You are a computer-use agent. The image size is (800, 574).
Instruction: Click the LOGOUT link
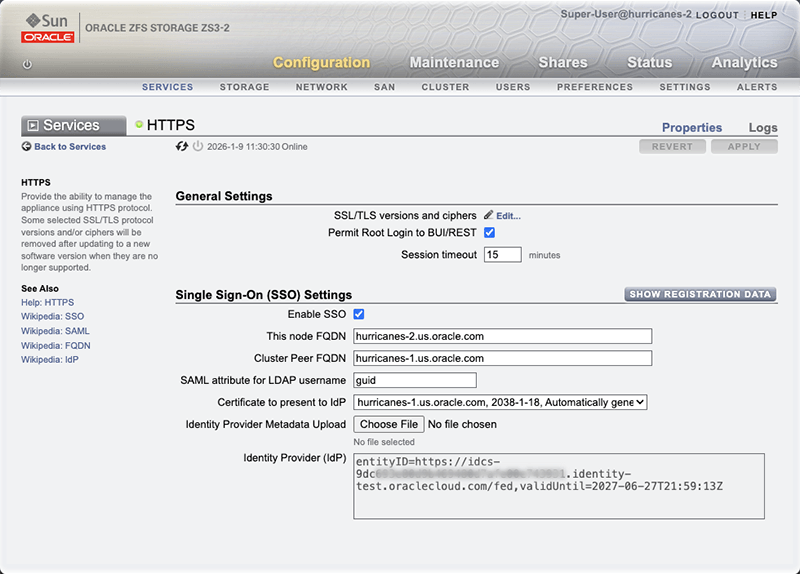click(x=717, y=15)
